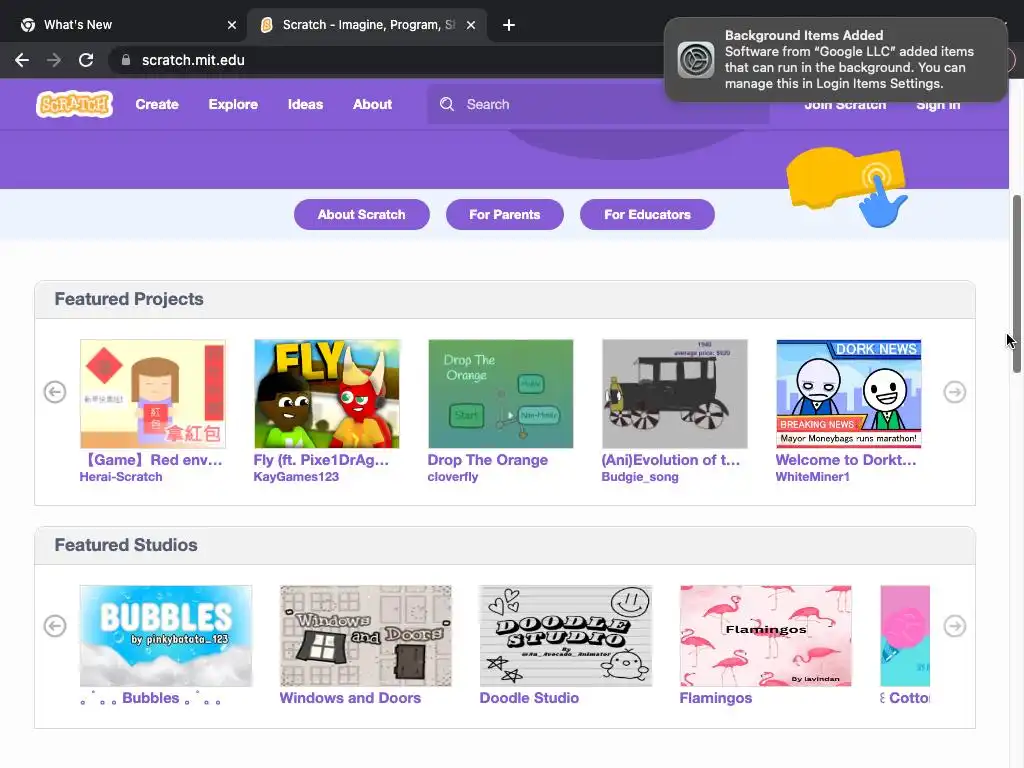The height and width of the screenshot is (768, 1024).
Task: Click the Fly (ft. Pixe1DrAg… title
Action: [321, 460]
